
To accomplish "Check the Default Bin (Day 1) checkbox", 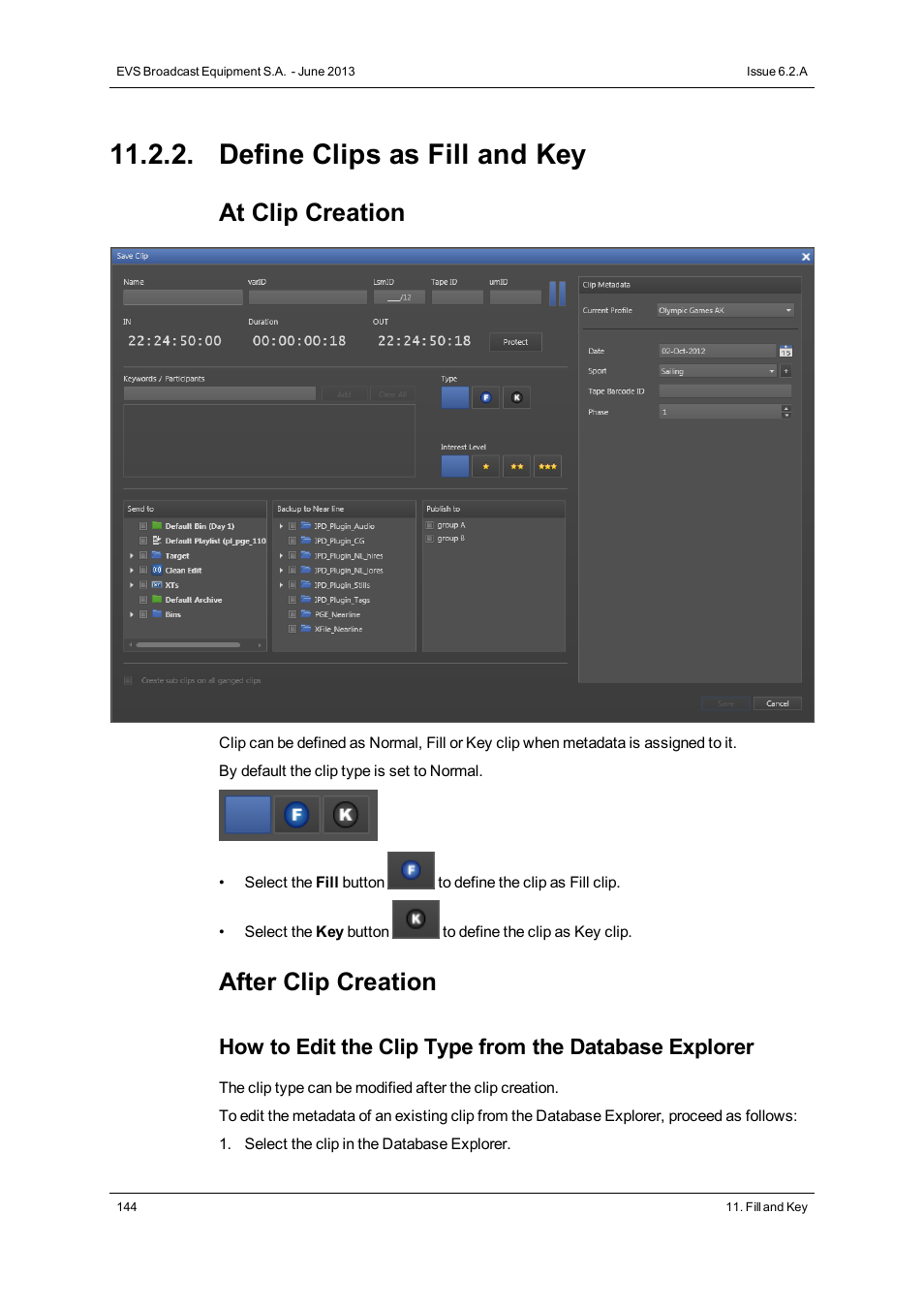I will (143, 526).
